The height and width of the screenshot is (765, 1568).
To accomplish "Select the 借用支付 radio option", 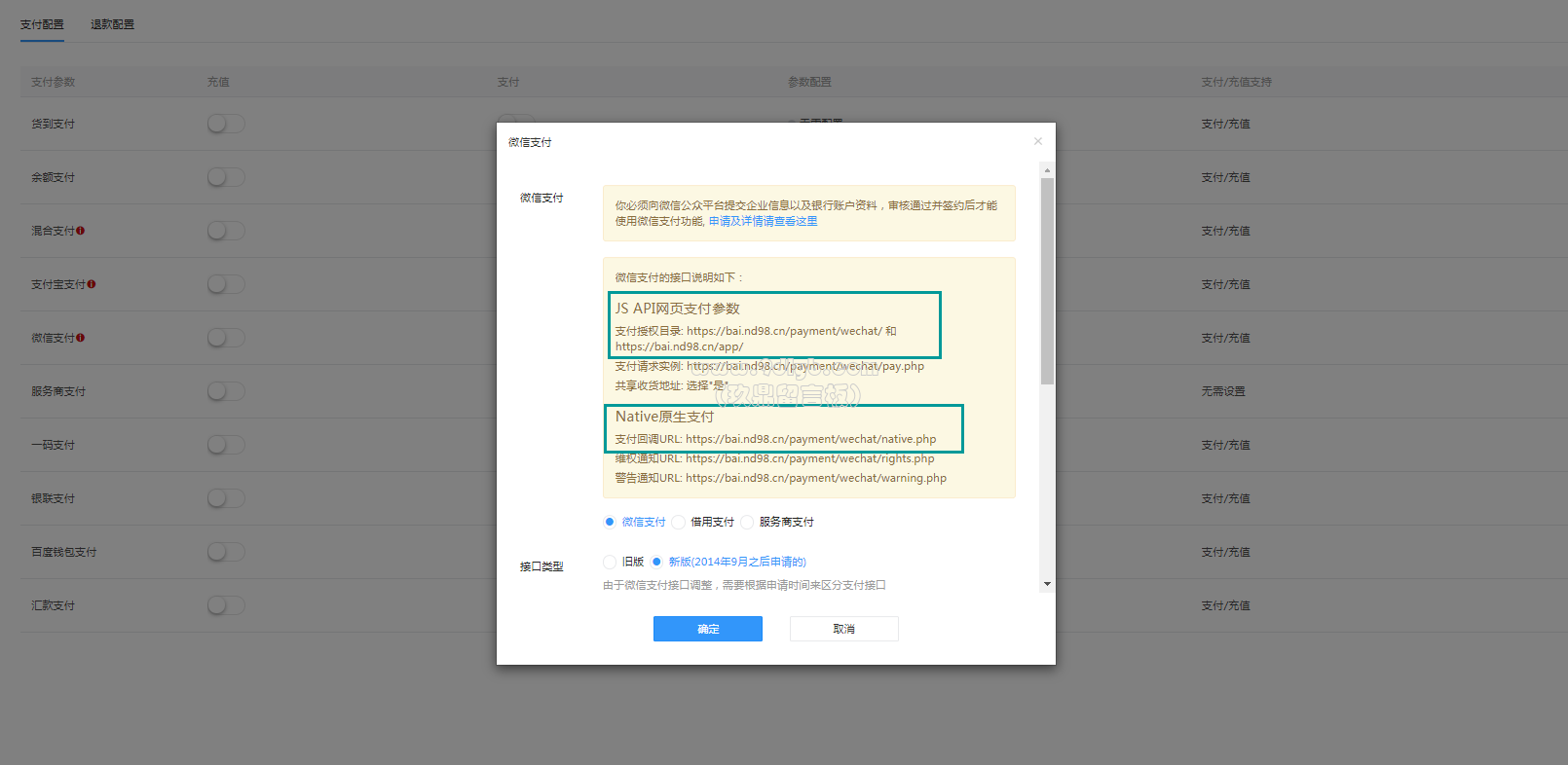I will pos(679,522).
